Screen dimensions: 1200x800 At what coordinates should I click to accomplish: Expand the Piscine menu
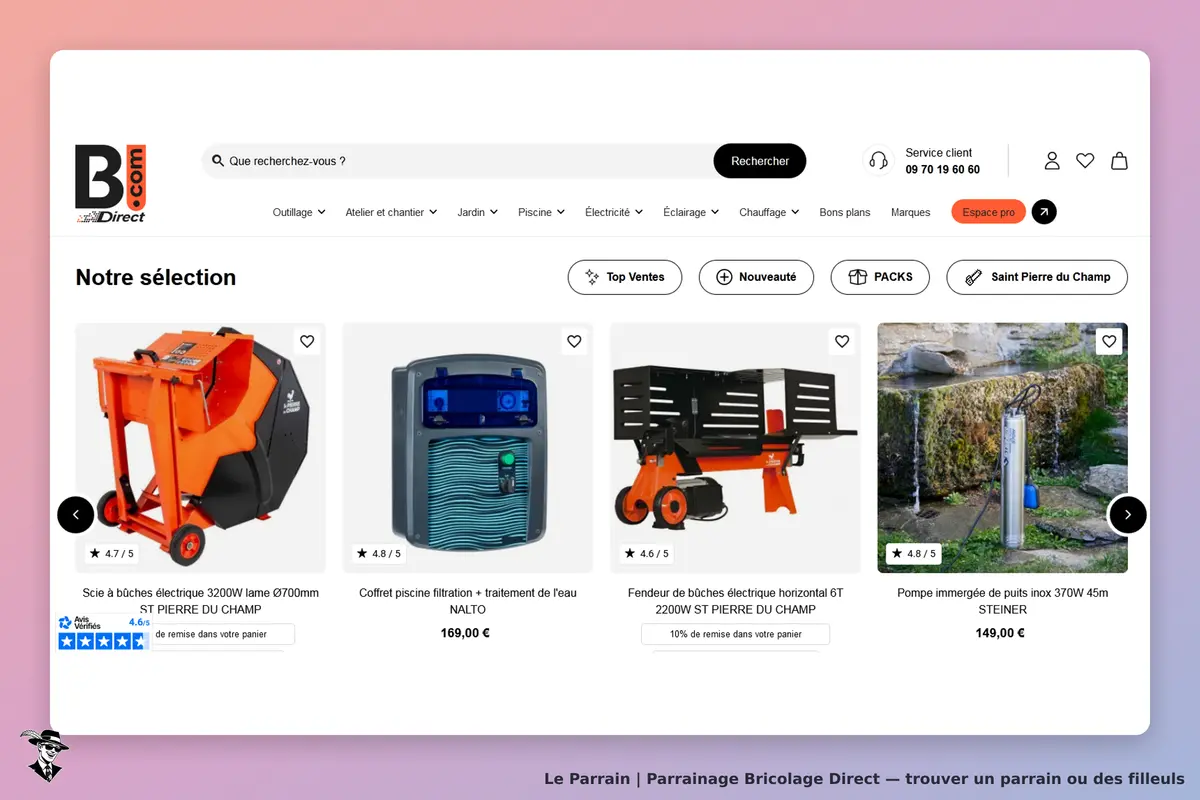[541, 212]
